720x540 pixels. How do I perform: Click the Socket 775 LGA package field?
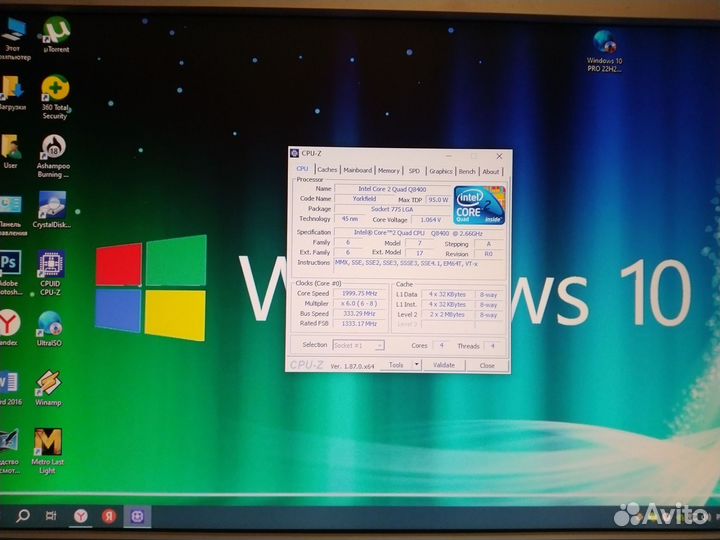(x=393, y=209)
